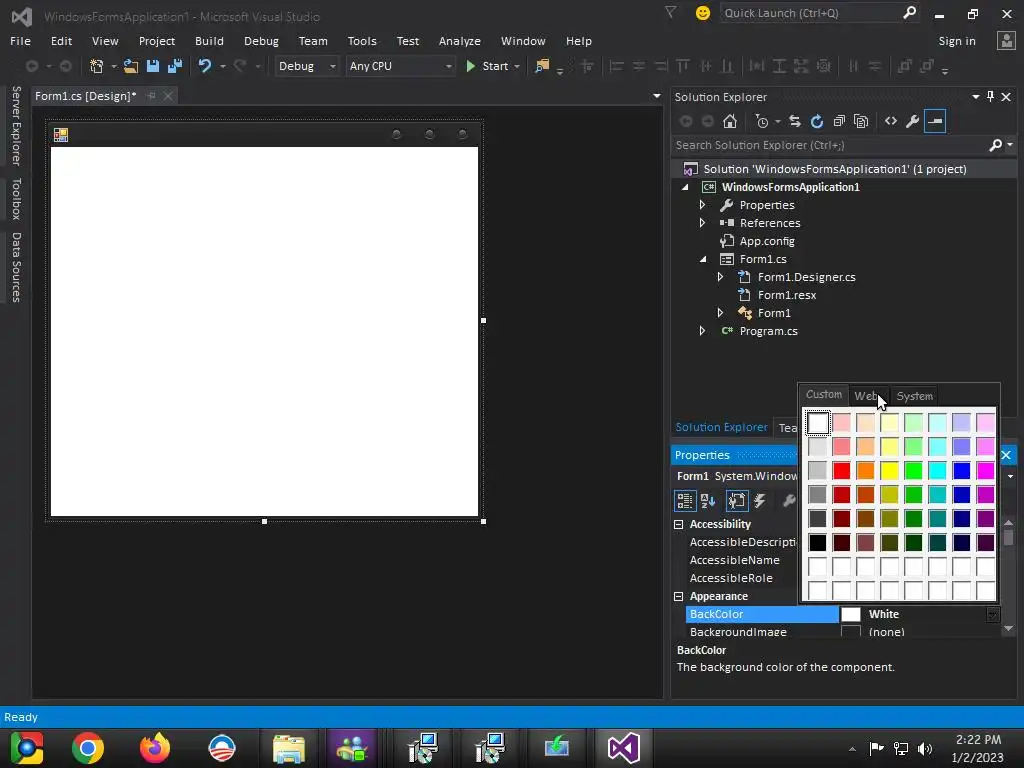
Task: Click the New Project toolbar icon
Action: [x=97, y=66]
